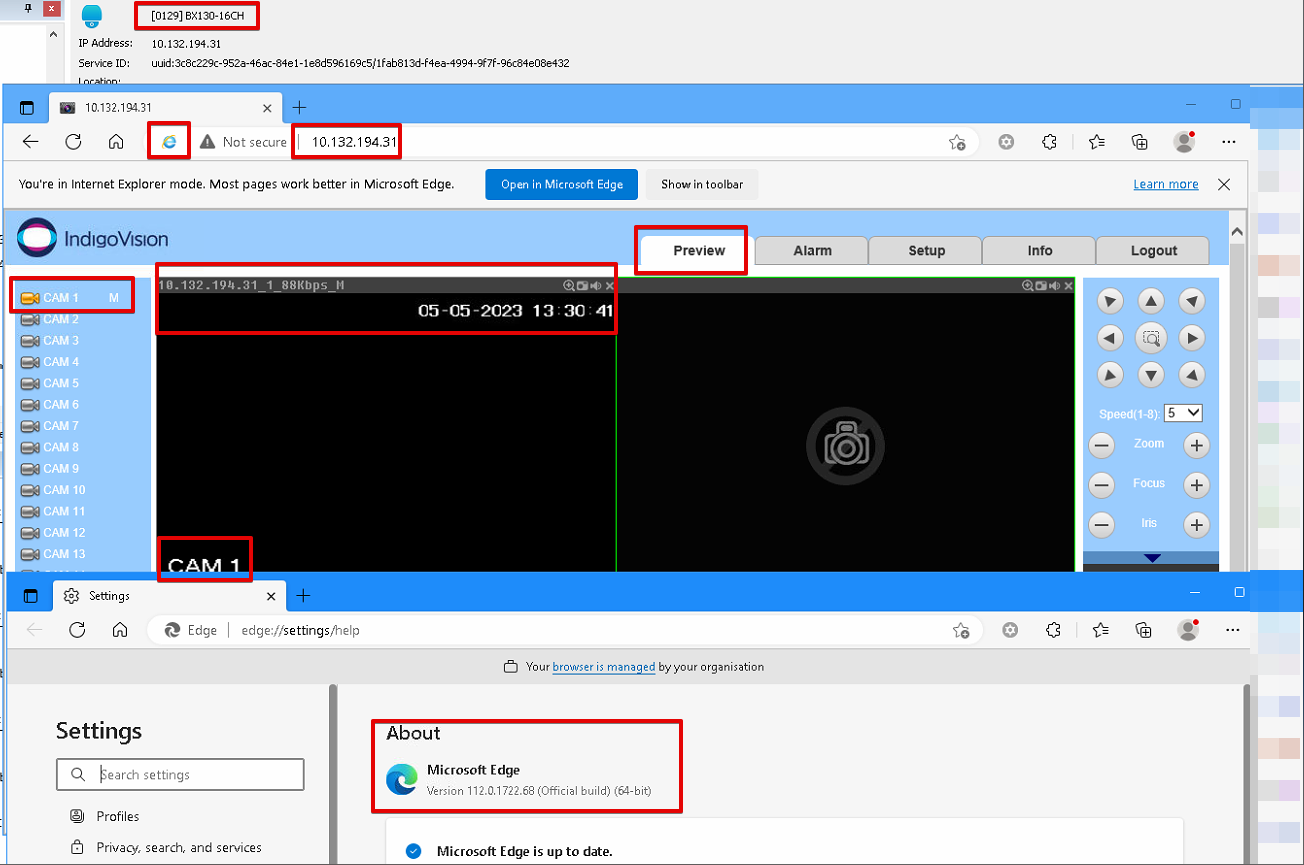This screenshot has height=865, width=1304.
Task: Open Collections in the Settings browser window
Action: [x=1144, y=630]
